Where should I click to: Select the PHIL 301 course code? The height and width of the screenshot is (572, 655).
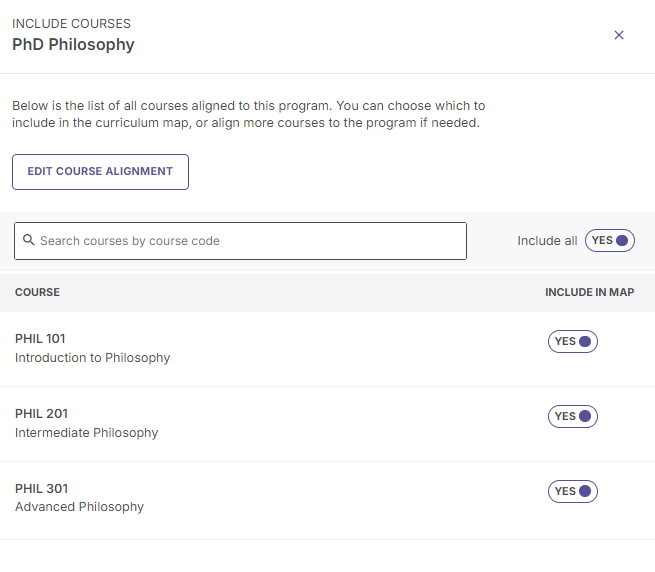coord(41,488)
